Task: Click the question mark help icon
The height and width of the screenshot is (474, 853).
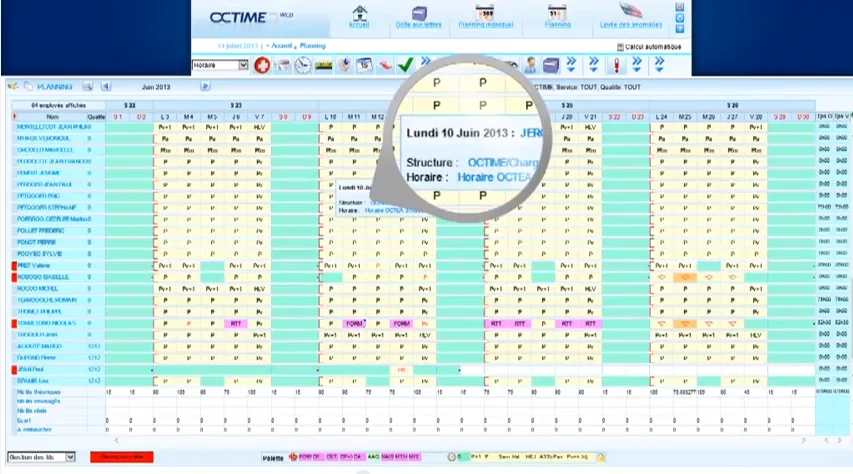Action: pyautogui.click(x=679, y=29)
